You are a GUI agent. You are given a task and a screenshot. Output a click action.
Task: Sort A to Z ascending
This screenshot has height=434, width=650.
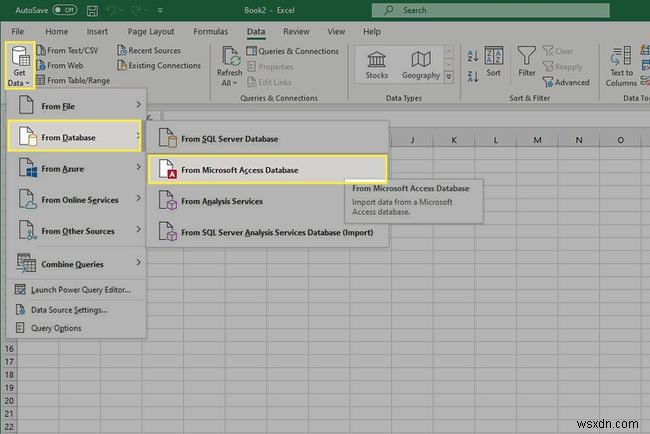point(473,56)
